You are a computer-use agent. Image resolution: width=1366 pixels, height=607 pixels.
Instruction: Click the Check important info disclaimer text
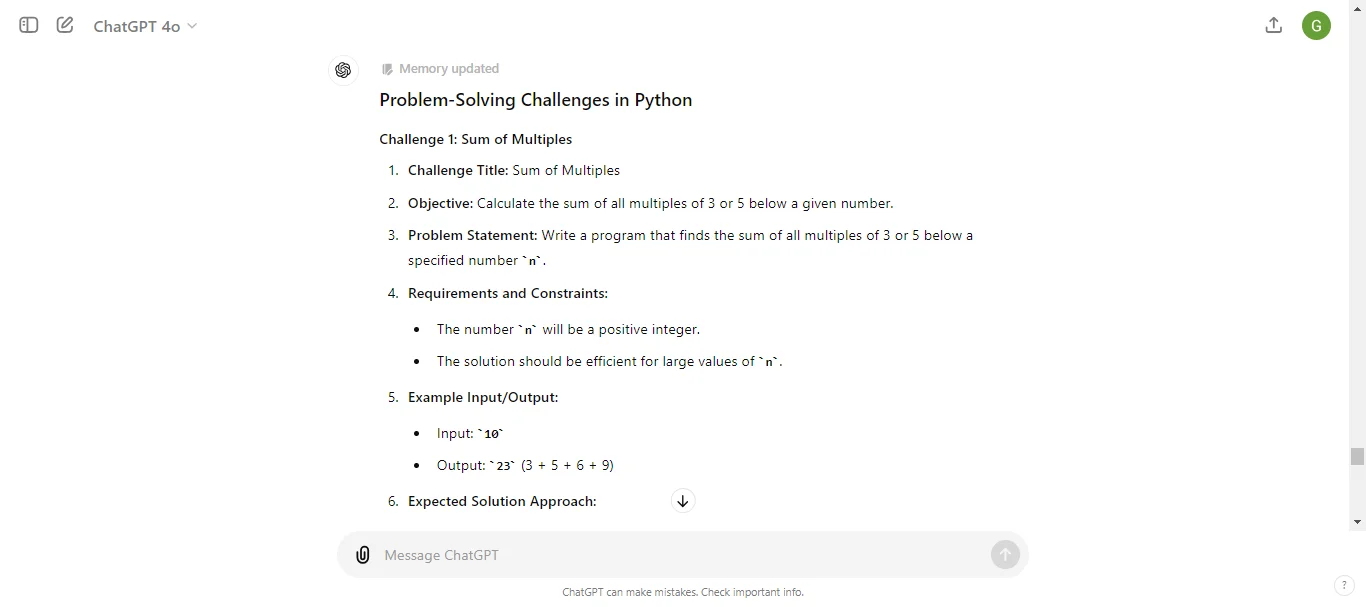[x=683, y=592]
